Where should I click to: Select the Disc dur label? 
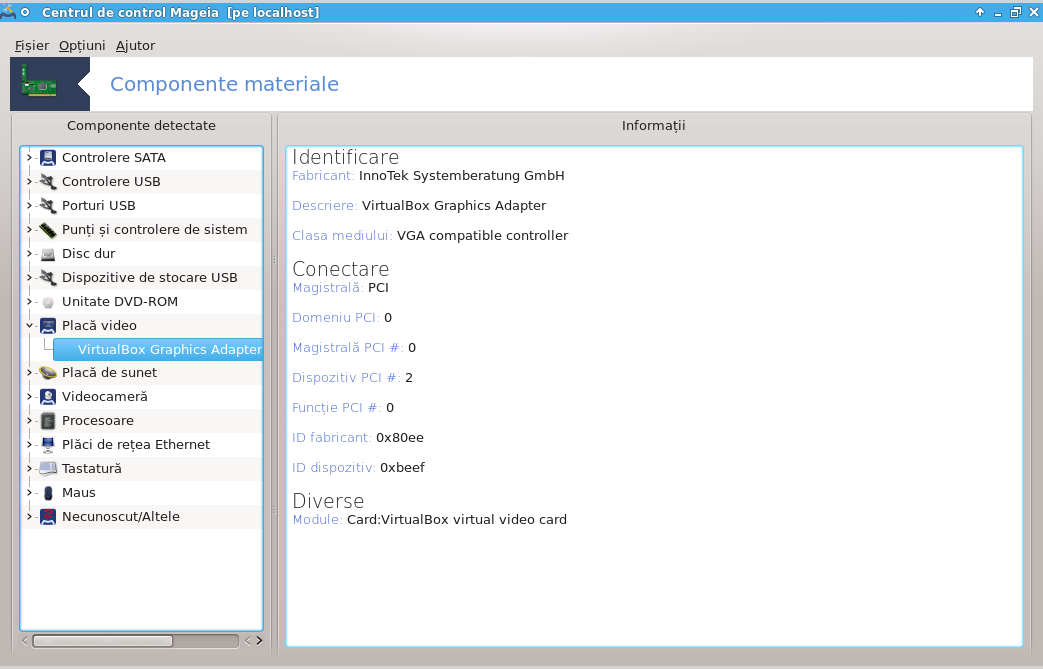[88, 253]
